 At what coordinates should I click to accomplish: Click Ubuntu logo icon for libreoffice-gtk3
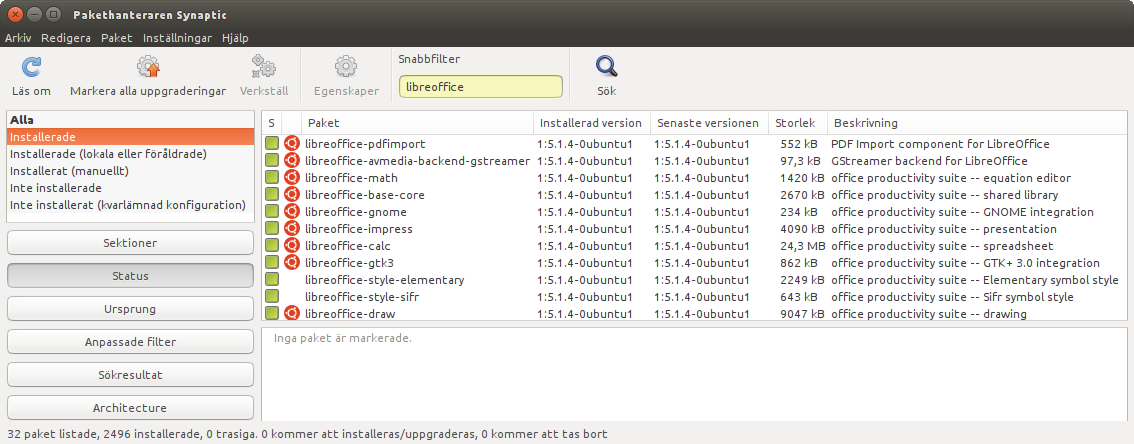click(x=291, y=262)
